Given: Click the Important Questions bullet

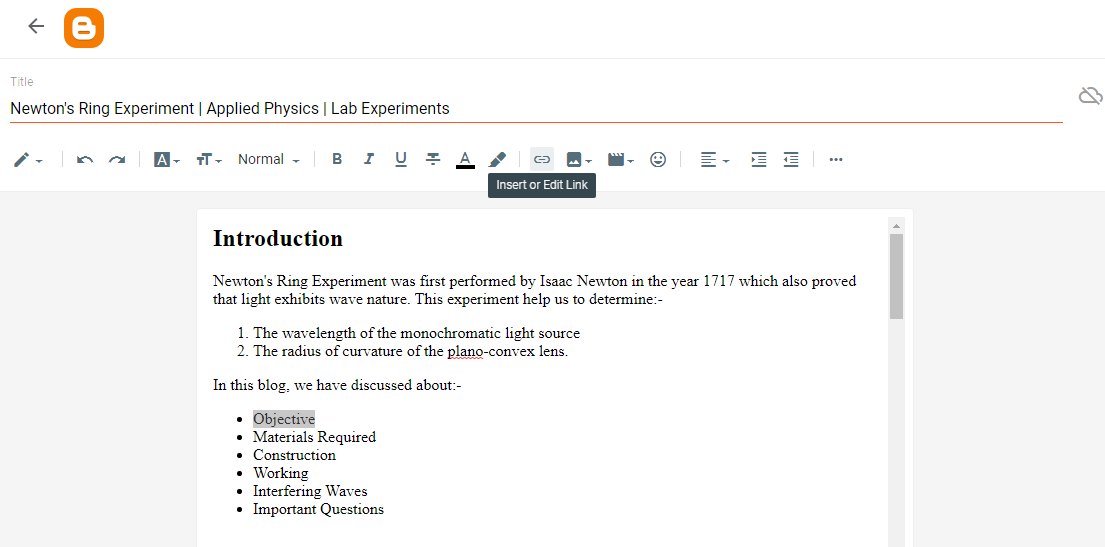Looking at the screenshot, I should coord(319,509).
